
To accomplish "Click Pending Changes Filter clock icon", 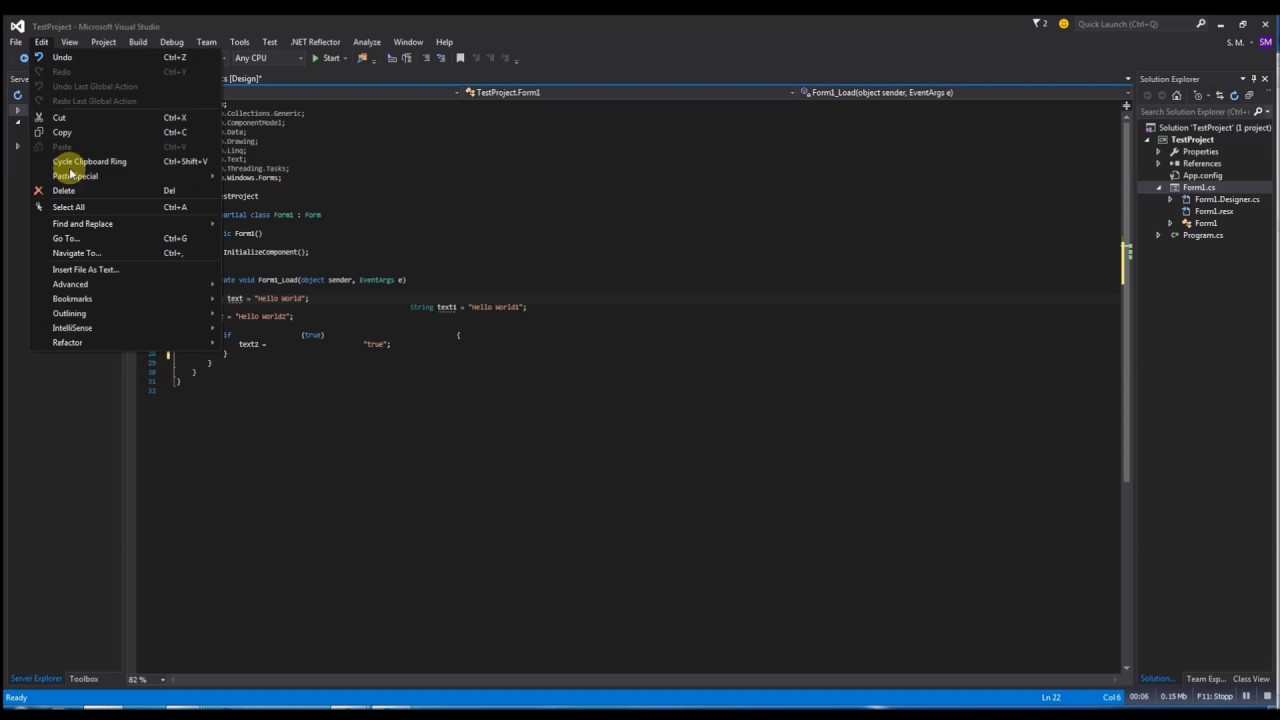I will tap(1199, 96).
